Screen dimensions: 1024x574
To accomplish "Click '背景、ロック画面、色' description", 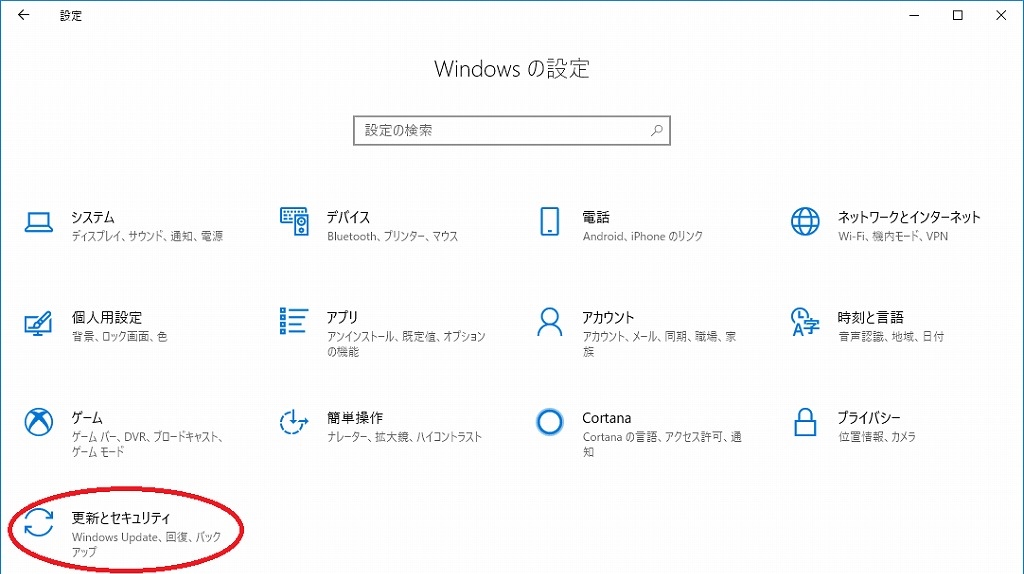I will click(120, 336).
